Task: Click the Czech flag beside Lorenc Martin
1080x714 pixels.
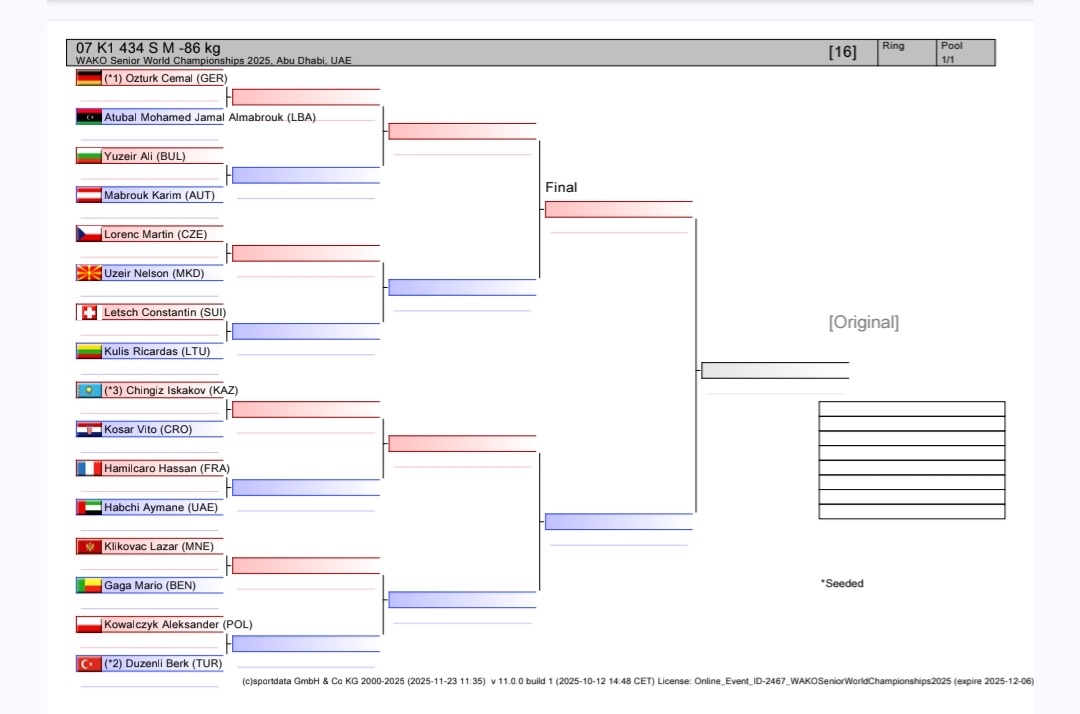Action: coord(89,234)
